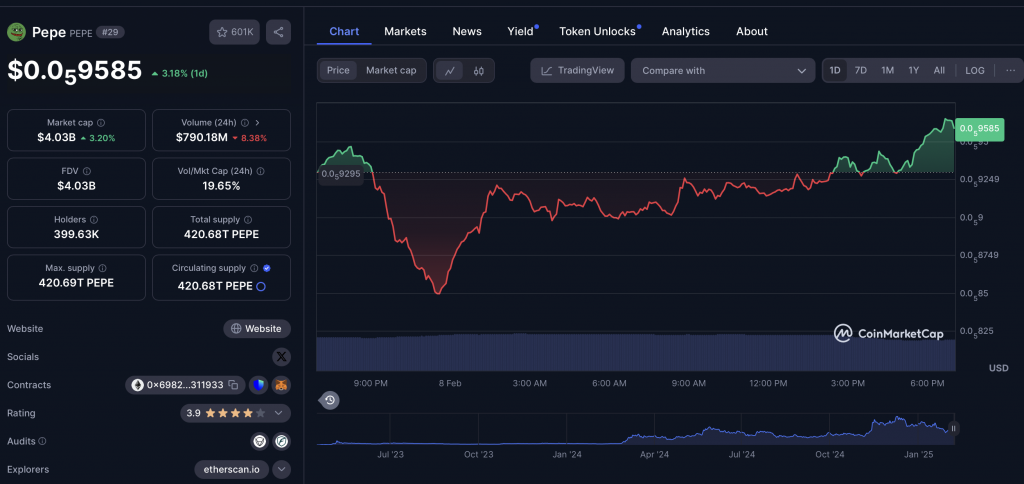Screen dimensions: 1024x484
Task: Toggle chart to Price view
Action: click(338, 71)
